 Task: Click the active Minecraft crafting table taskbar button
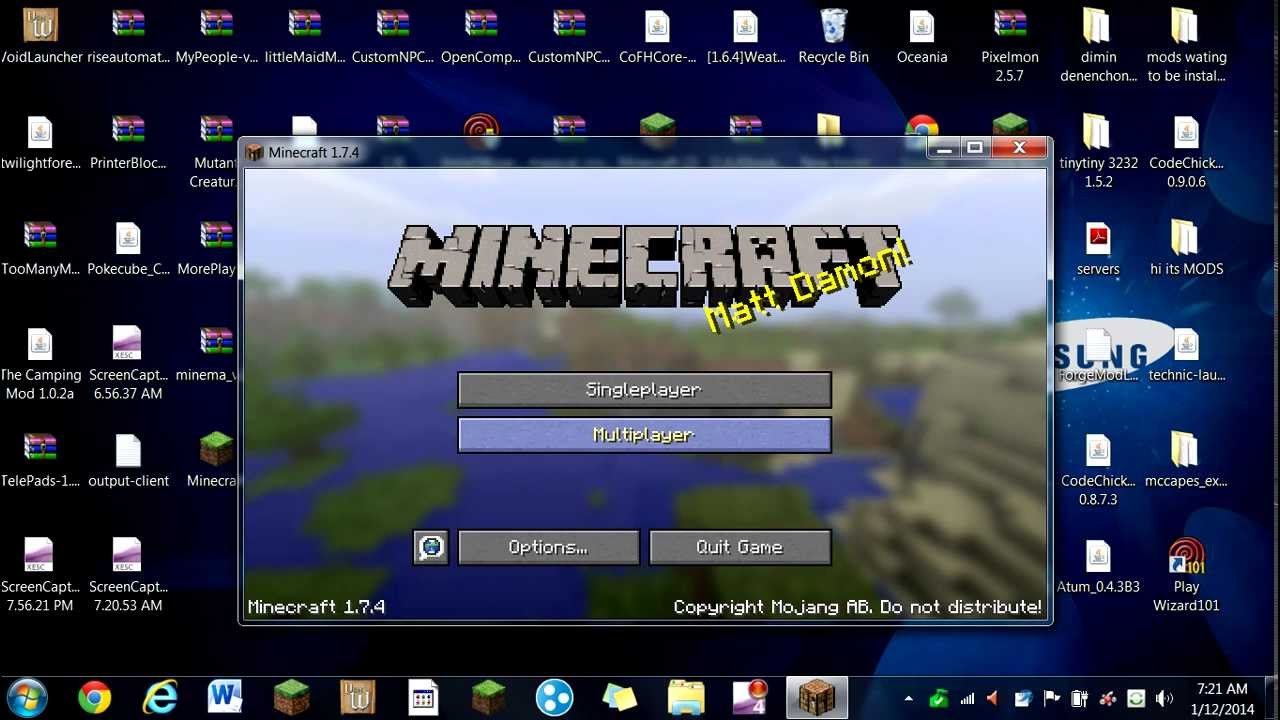[x=817, y=697]
